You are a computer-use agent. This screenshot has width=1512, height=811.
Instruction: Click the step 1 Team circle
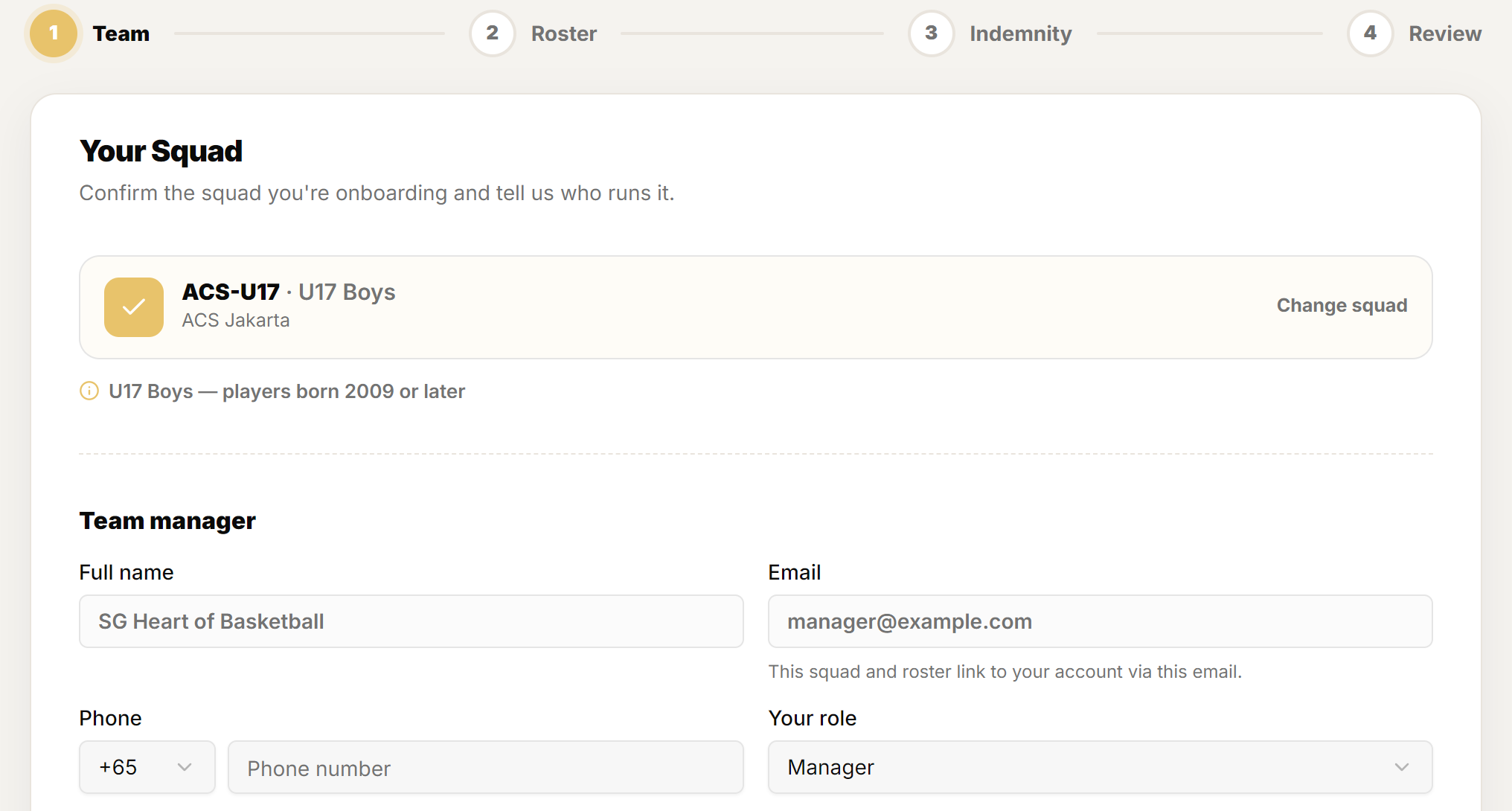click(x=54, y=33)
